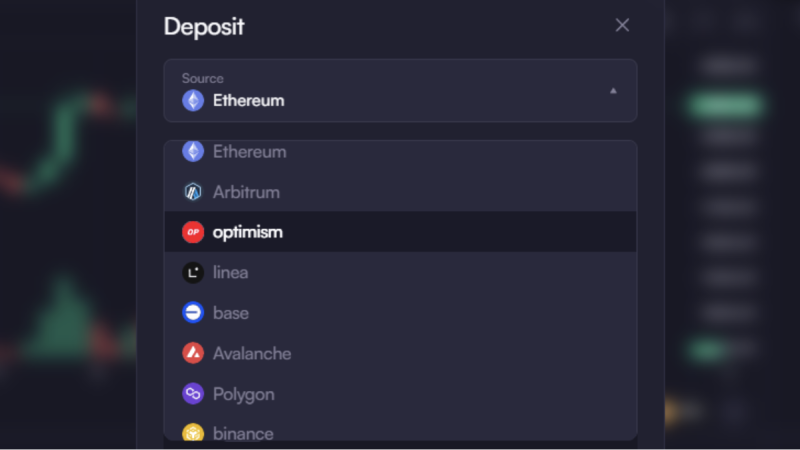Viewport: 800px width, 450px height.
Task: Collapse the Source dropdown using its arrow
Action: (x=613, y=91)
